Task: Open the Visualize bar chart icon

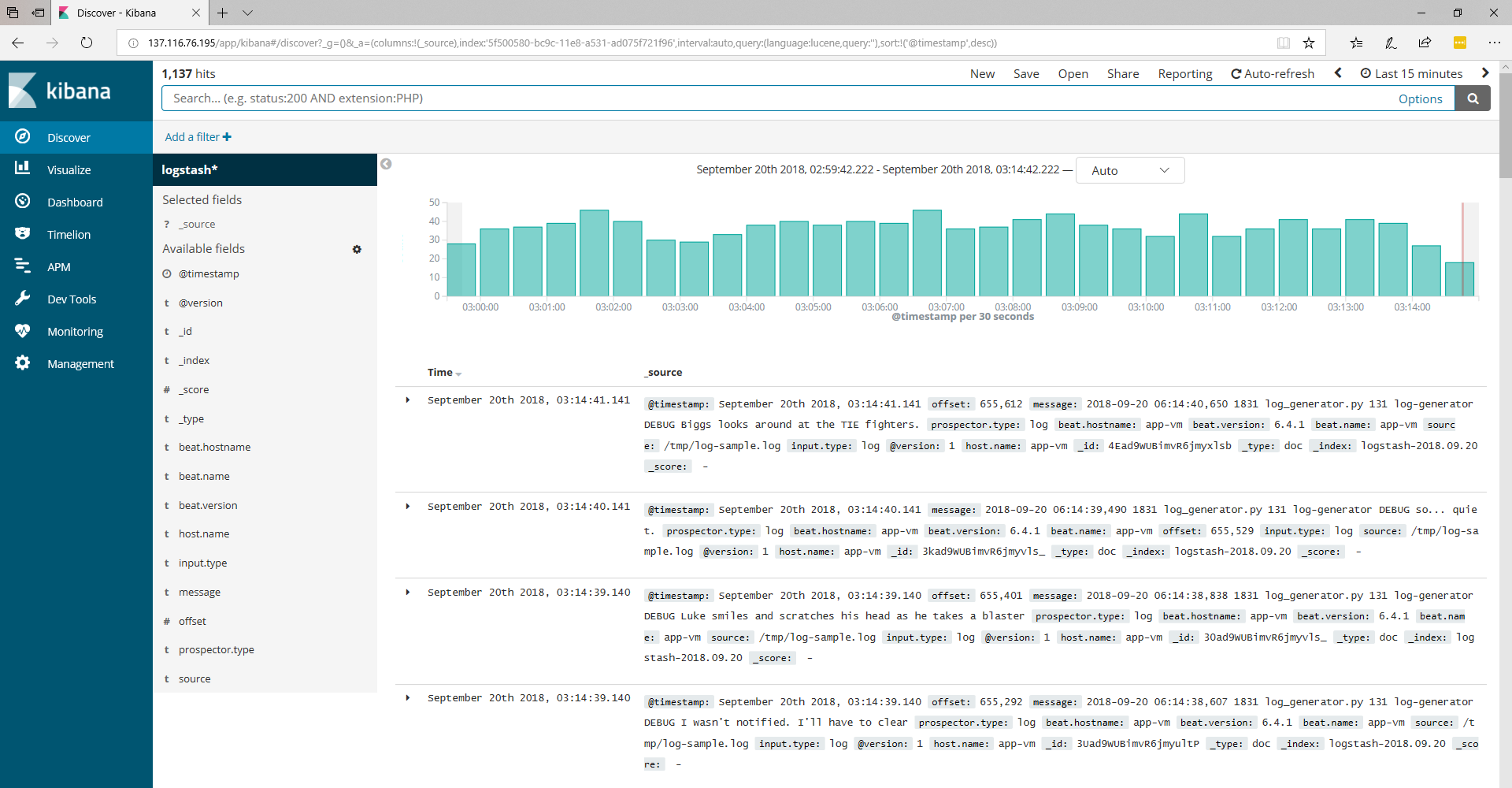Action: [x=23, y=169]
